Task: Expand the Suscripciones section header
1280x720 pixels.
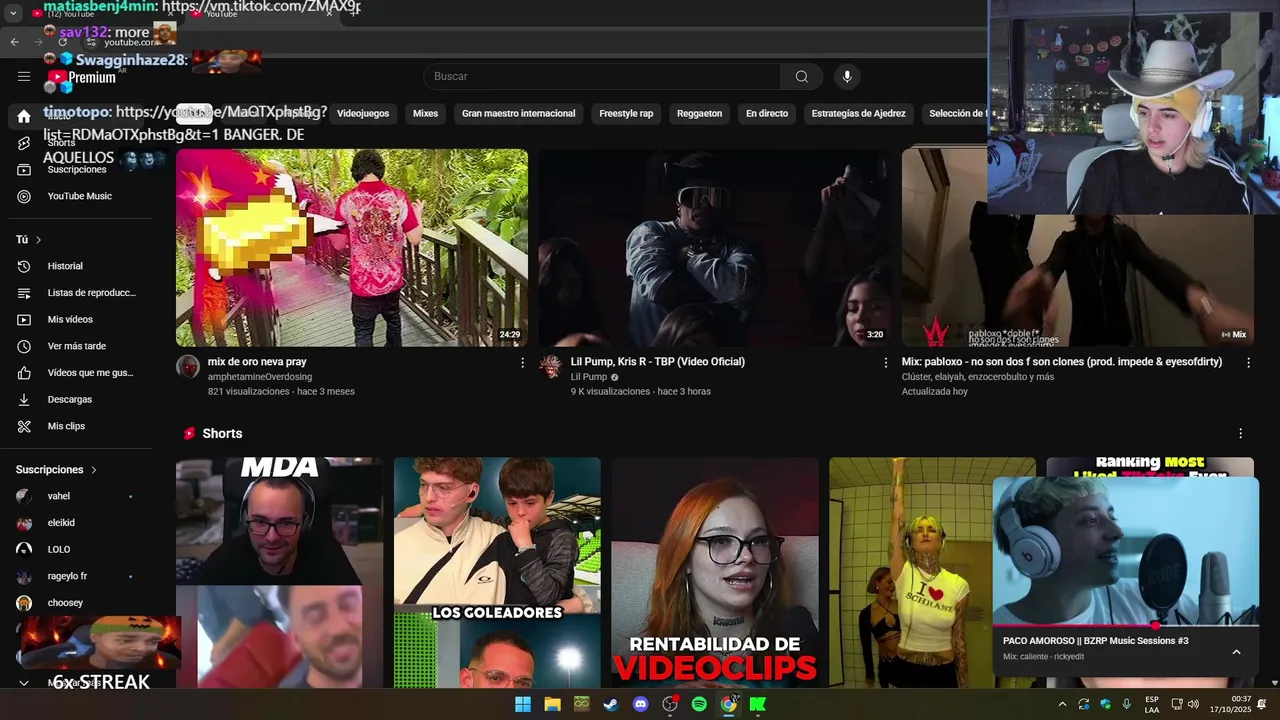Action: (x=57, y=470)
